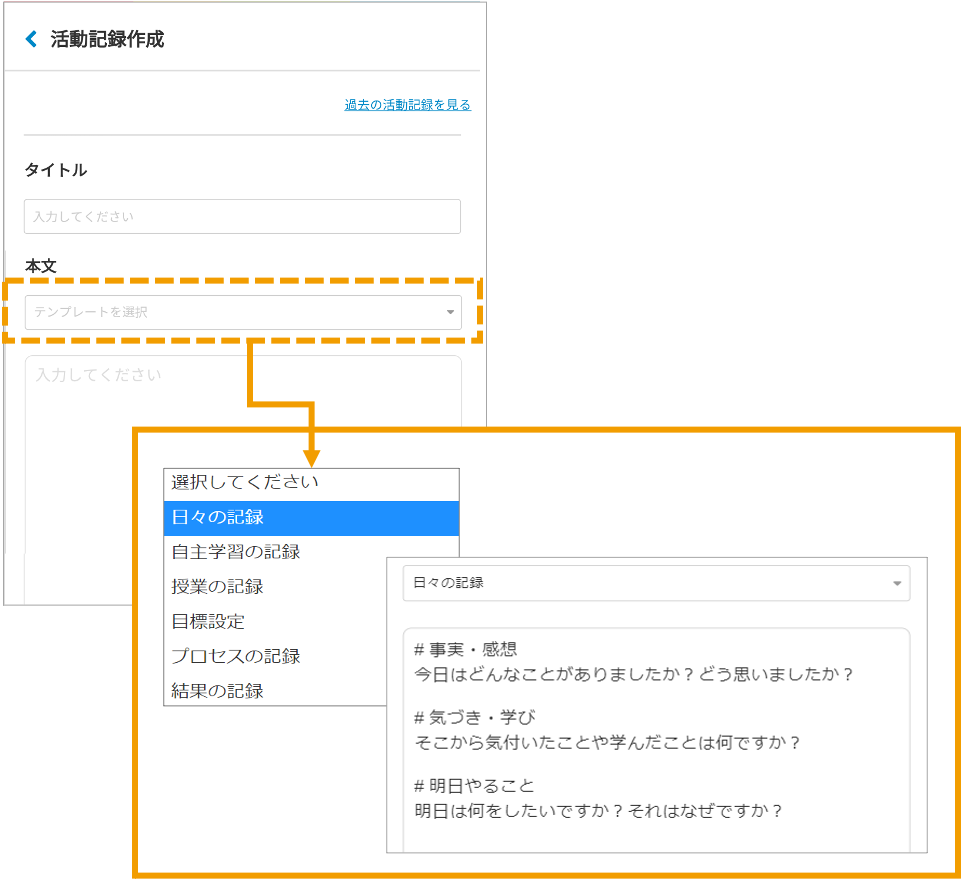Image resolution: width=962 pixels, height=879 pixels.
Task: Select プロセスの記録 template option
Action: [x=275, y=656]
